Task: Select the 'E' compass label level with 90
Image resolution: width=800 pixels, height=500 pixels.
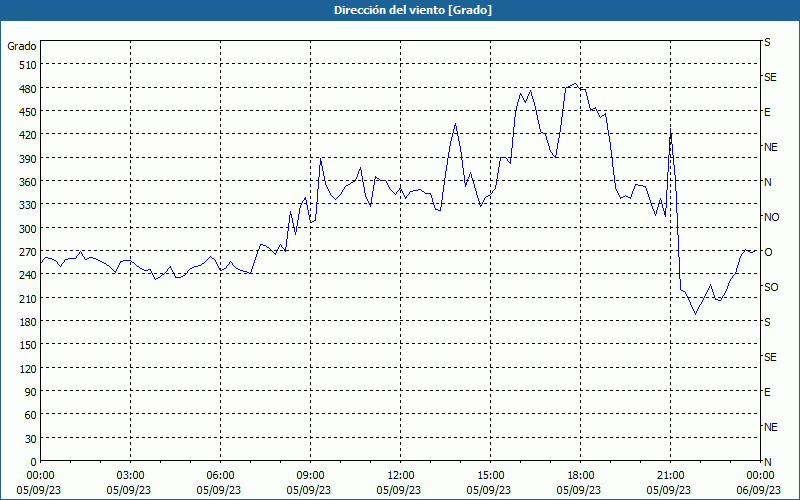Action: (x=767, y=392)
